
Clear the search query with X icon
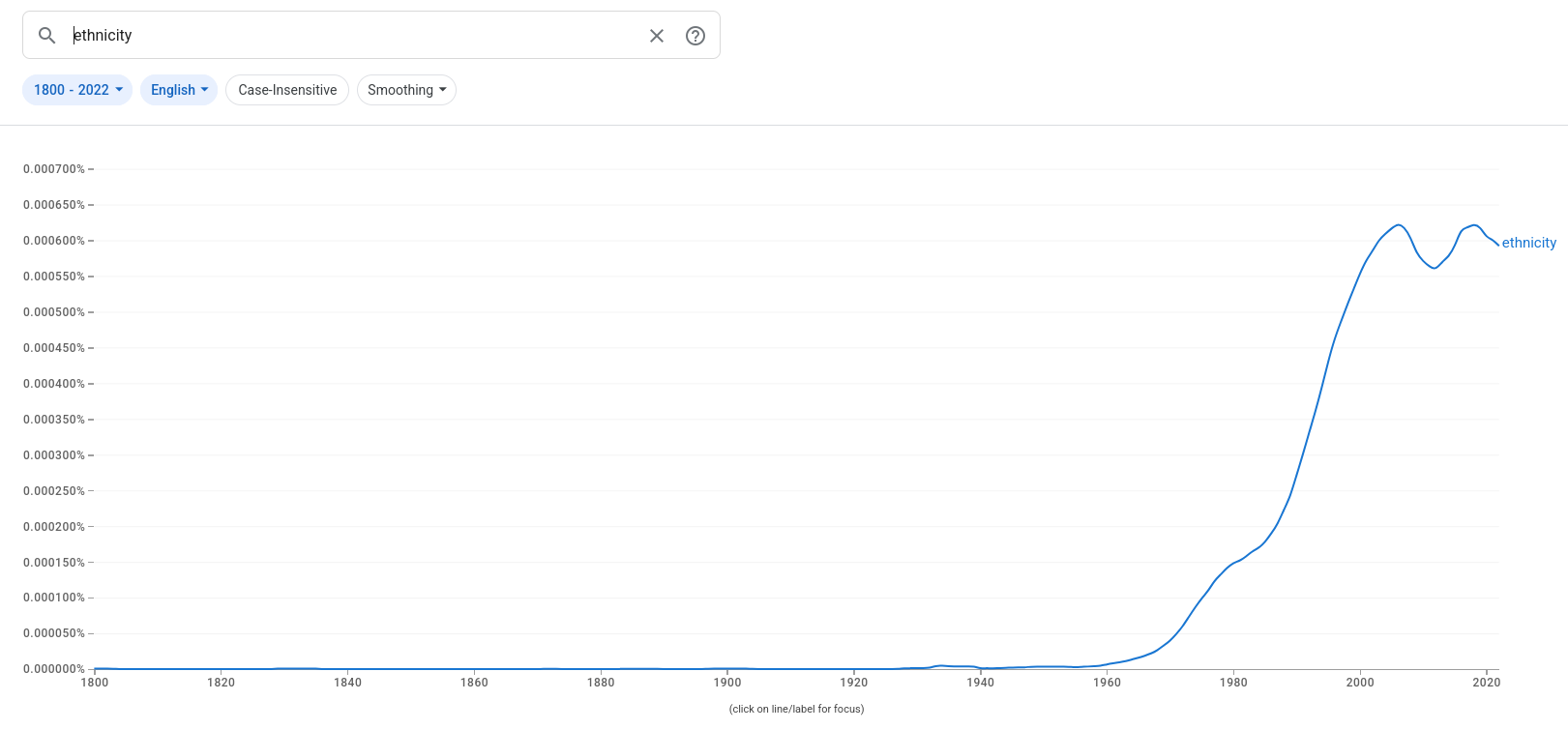click(657, 36)
